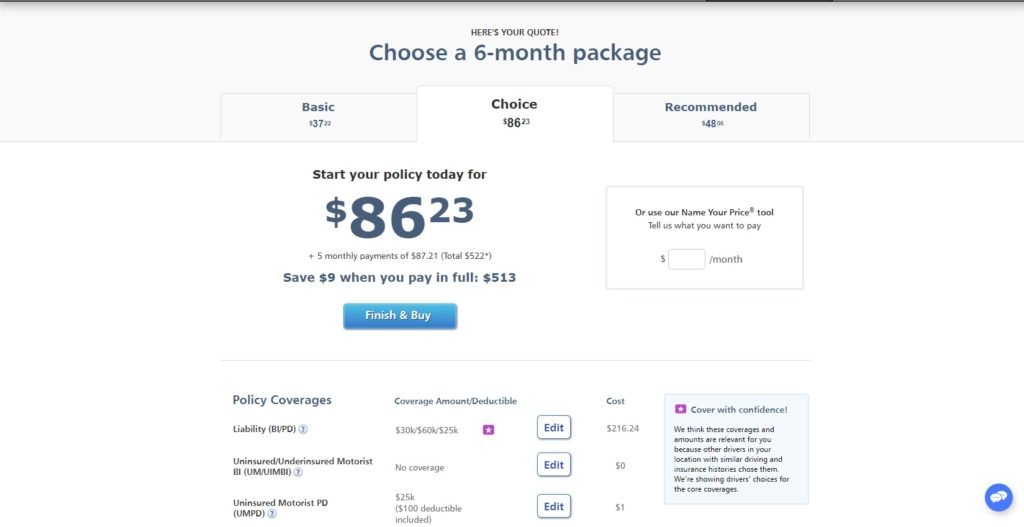This screenshot has height=527, width=1024.
Task: Click the Policy Coverages heading
Action: tap(282, 400)
